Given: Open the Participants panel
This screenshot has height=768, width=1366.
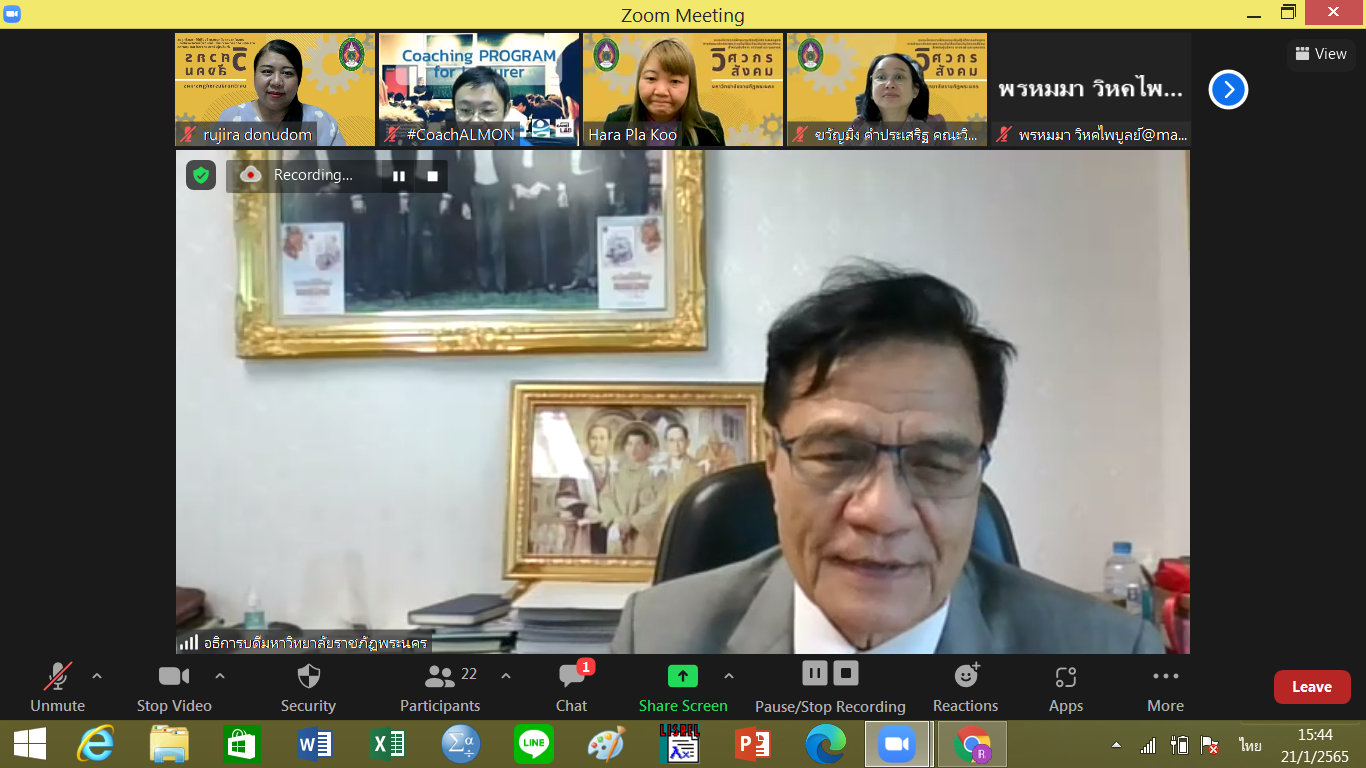Looking at the screenshot, I should pos(440,688).
